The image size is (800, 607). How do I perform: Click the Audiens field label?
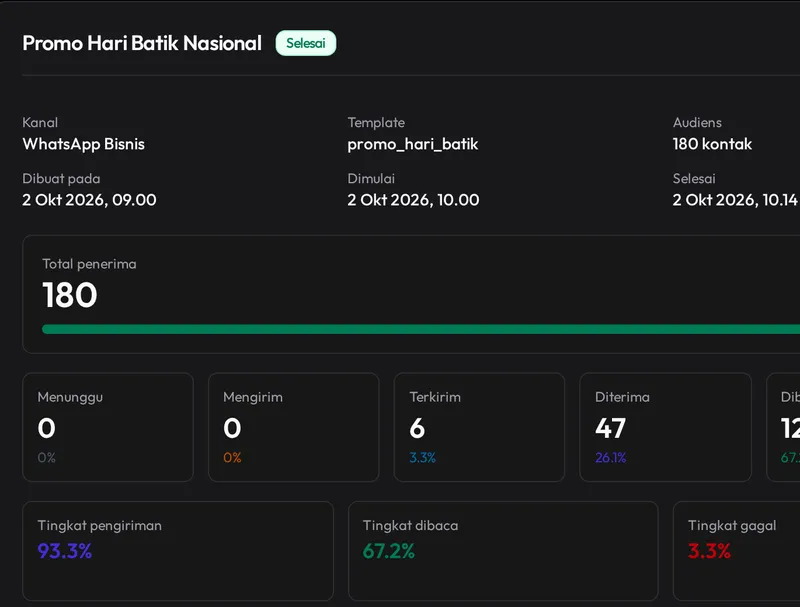[697, 122]
